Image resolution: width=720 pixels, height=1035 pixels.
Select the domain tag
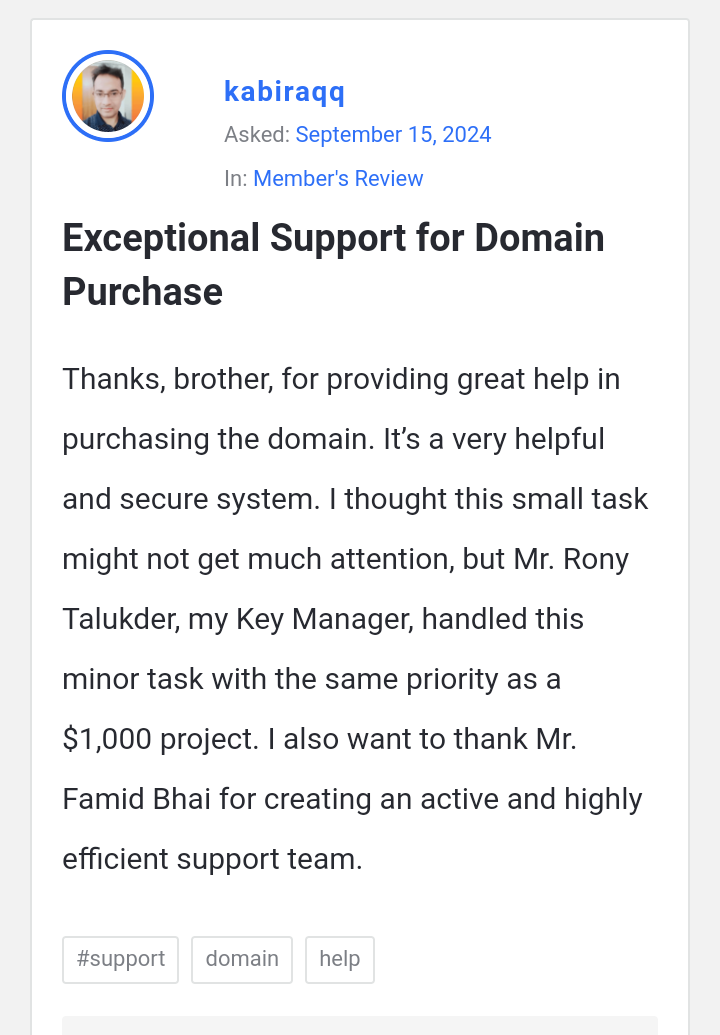[242, 959]
